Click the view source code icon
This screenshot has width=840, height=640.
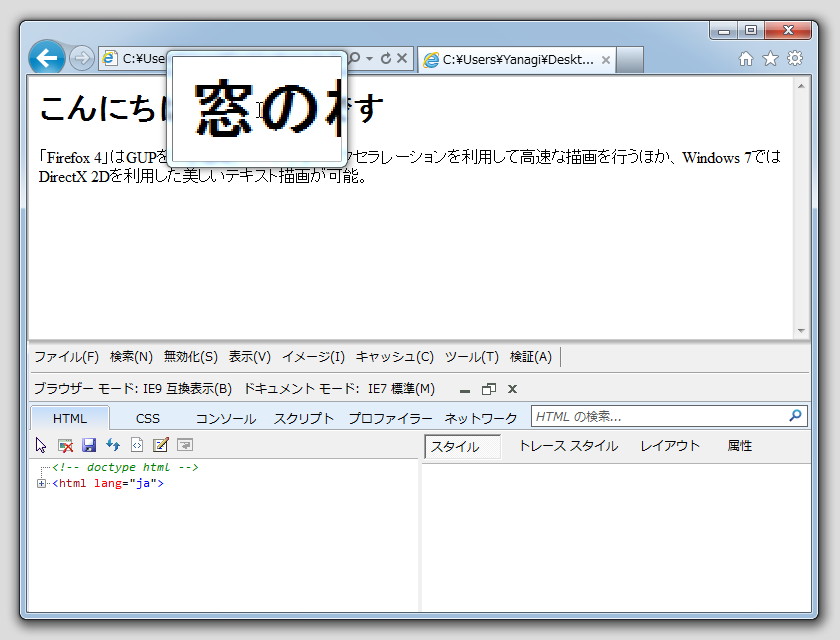click(x=135, y=445)
